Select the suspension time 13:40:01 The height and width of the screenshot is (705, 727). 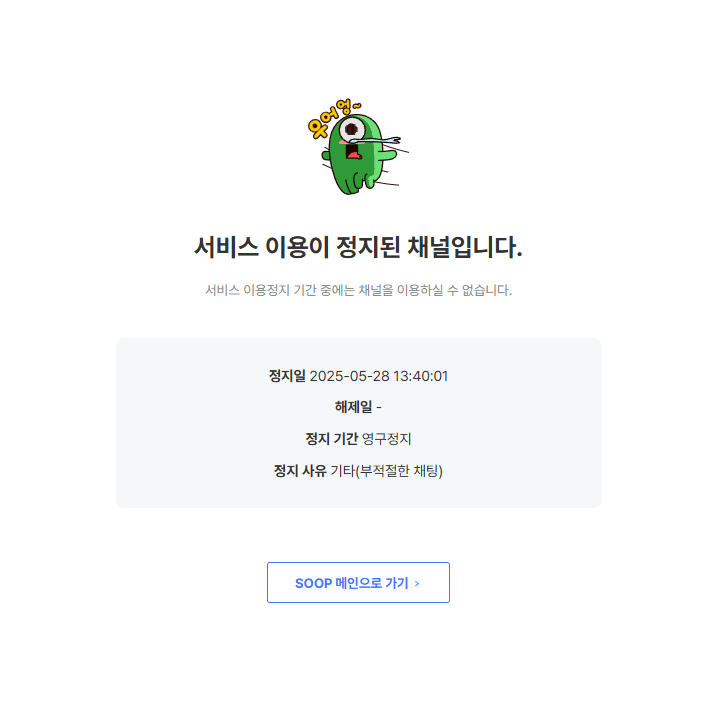tap(421, 376)
